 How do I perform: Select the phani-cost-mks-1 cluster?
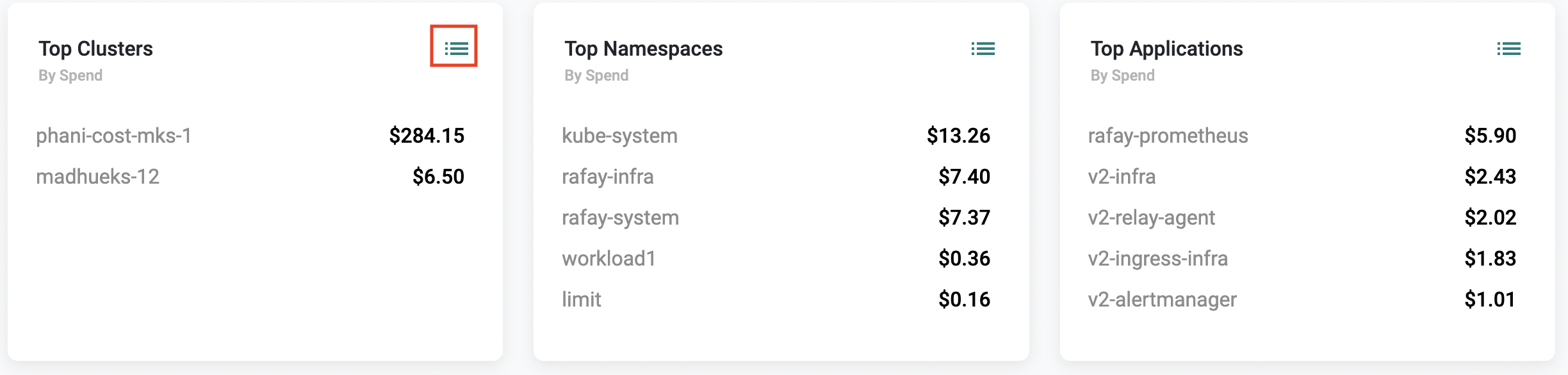click(114, 136)
